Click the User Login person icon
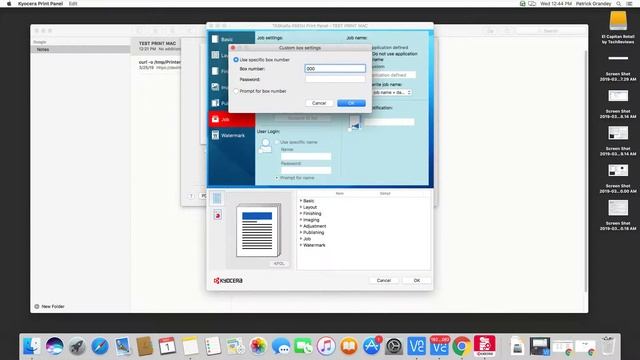Screen dimensions: 640x360 [265, 146]
